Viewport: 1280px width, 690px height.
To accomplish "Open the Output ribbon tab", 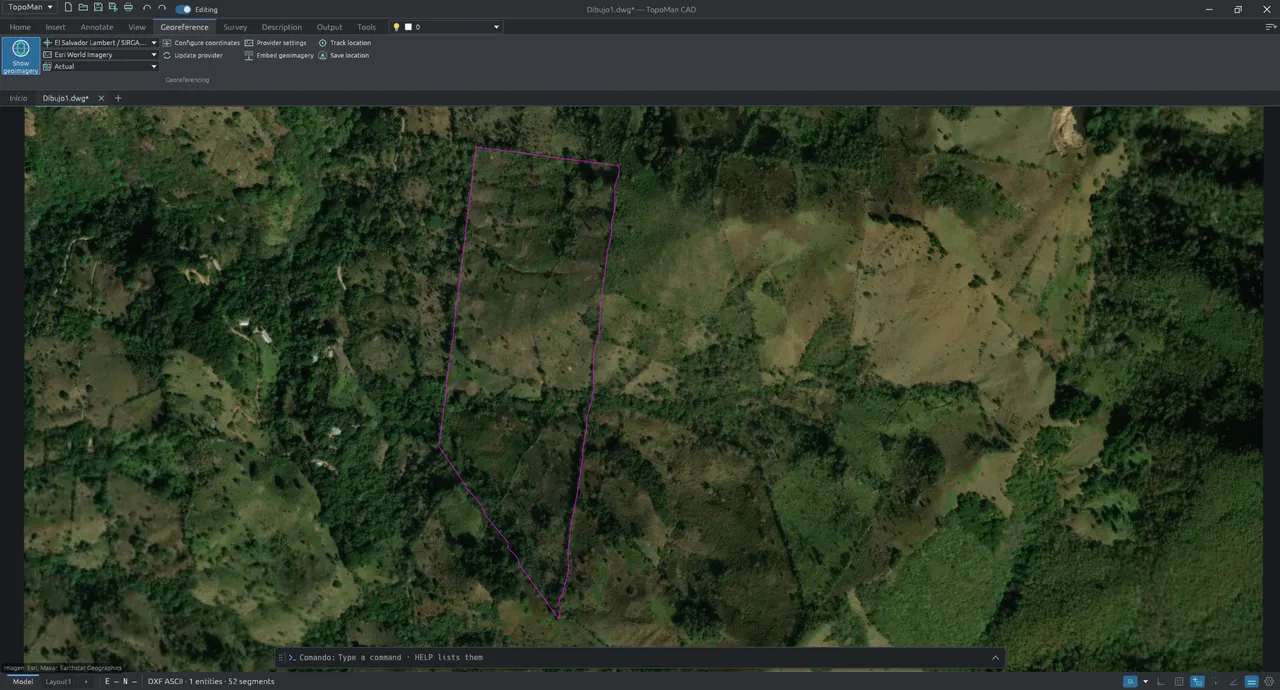I will [329, 27].
